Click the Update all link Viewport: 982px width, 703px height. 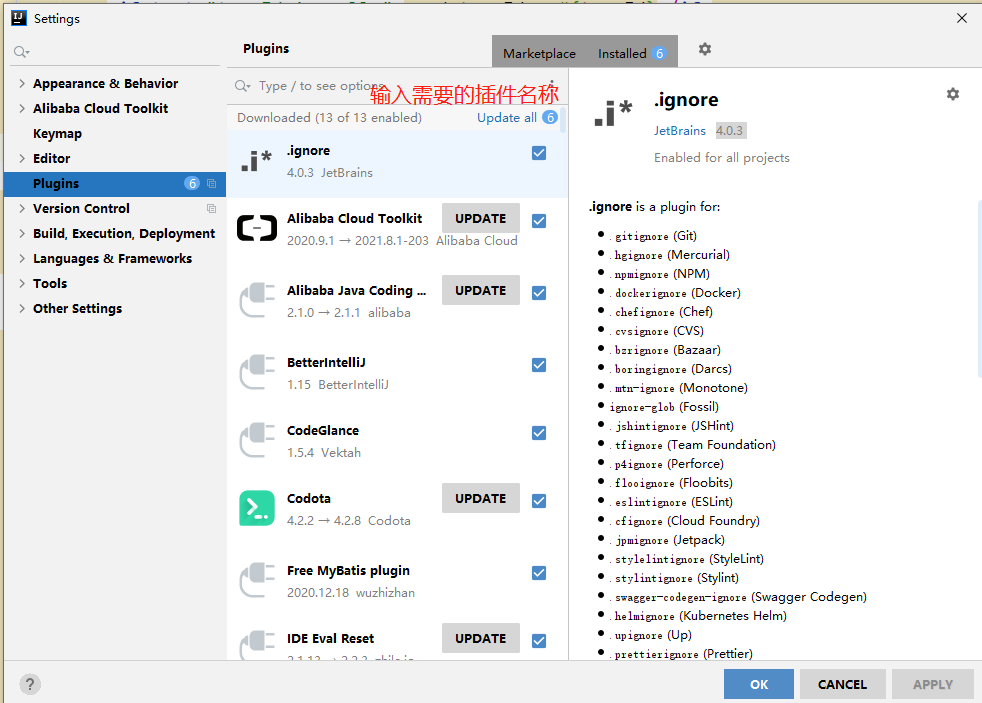coord(507,118)
